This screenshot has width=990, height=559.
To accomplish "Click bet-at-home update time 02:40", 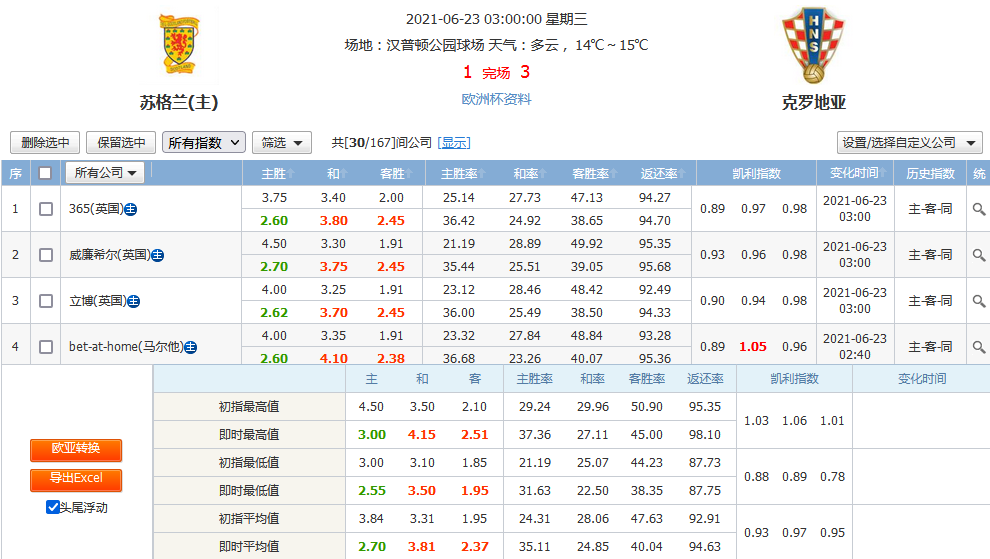I will 855,354.
